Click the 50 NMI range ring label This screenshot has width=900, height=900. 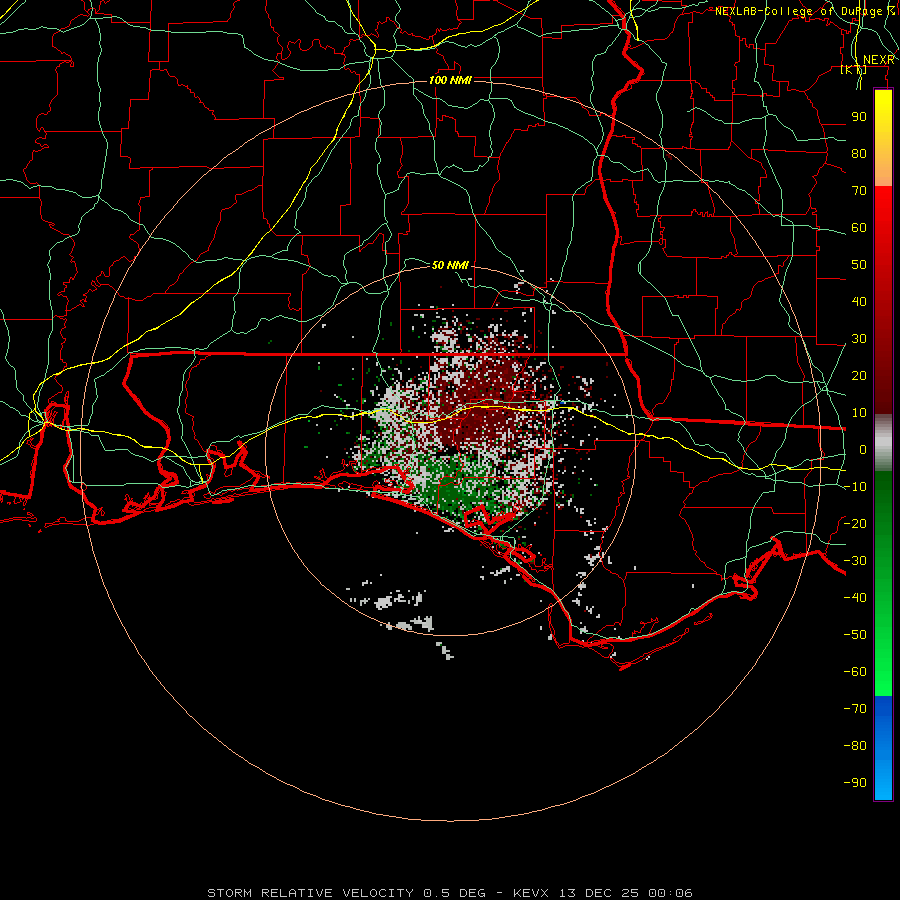tap(451, 265)
